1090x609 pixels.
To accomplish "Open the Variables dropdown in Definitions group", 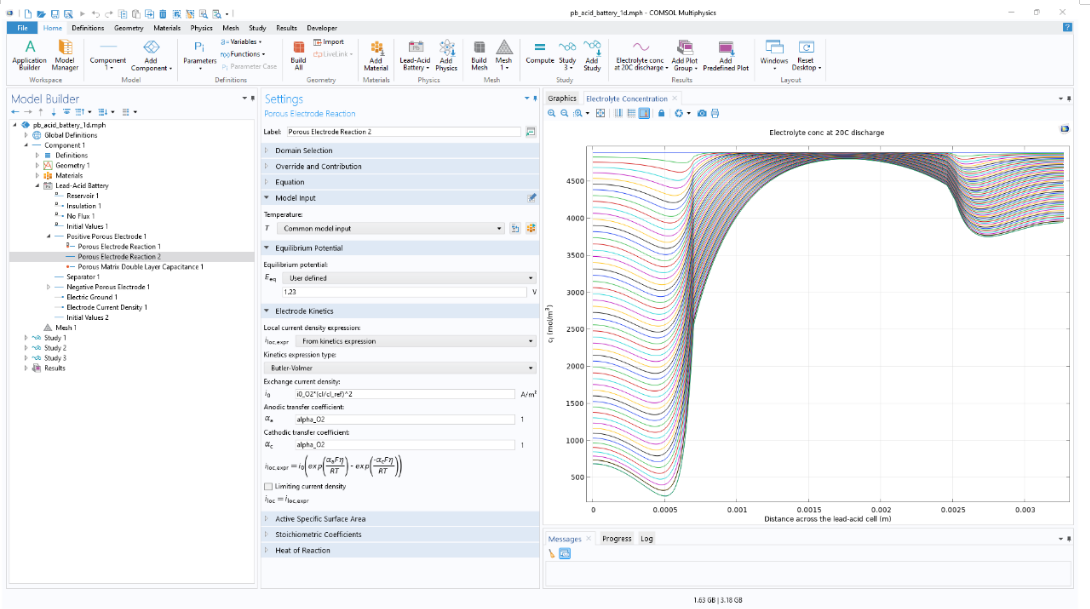I will coord(241,42).
